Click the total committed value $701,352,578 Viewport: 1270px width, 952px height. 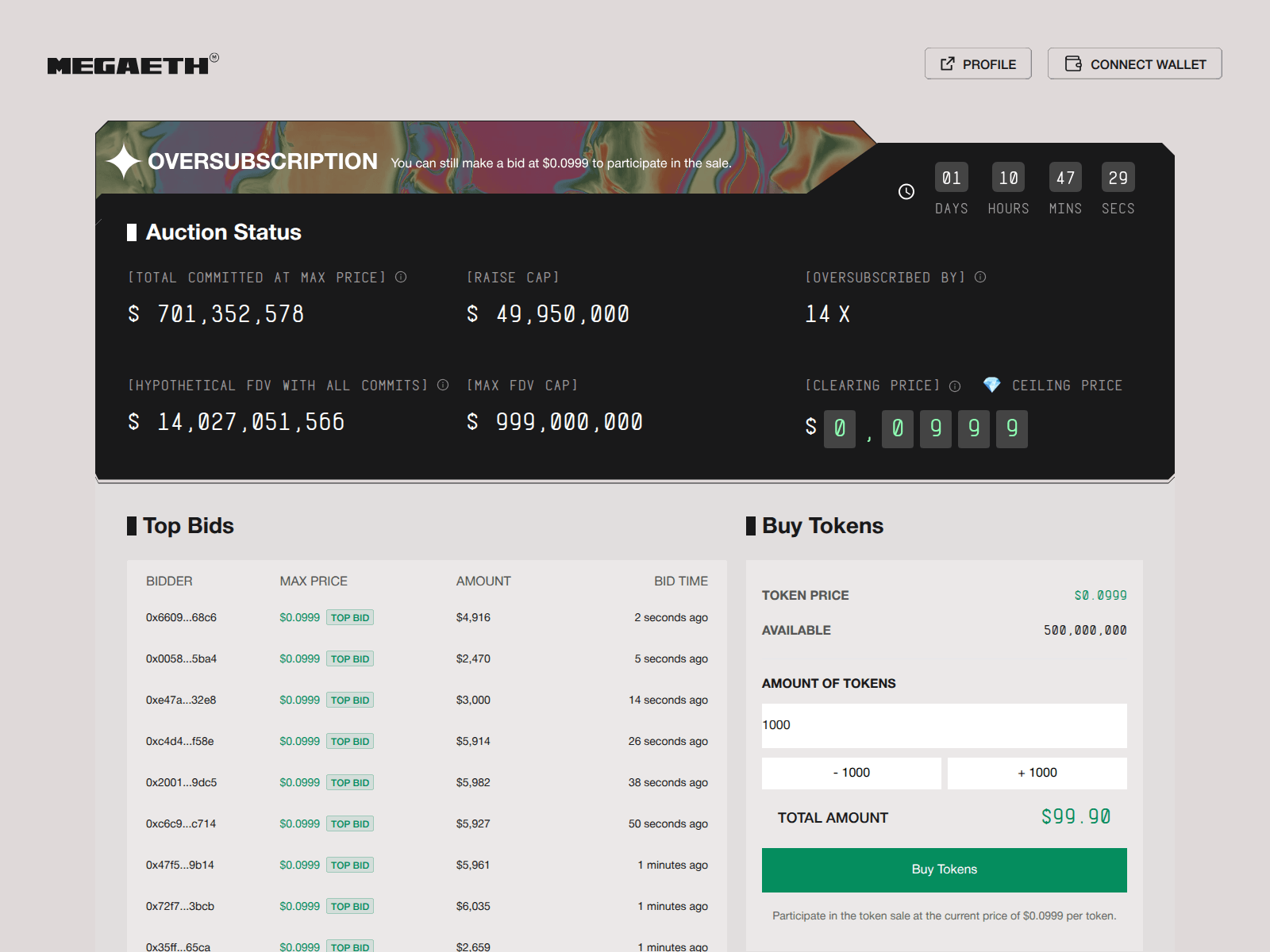click(216, 314)
